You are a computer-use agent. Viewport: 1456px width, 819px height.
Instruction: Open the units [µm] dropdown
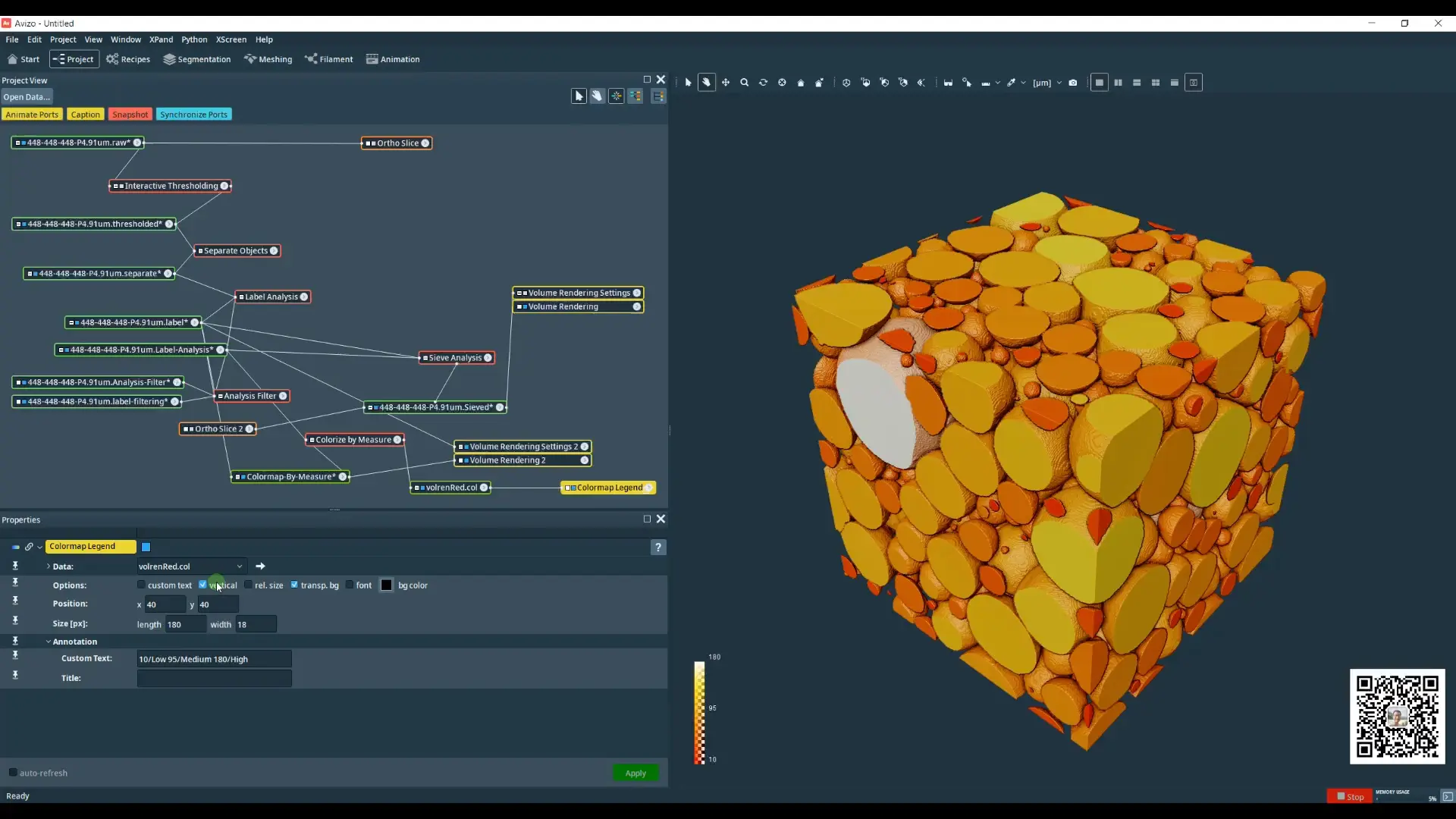click(x=1047, y=83)
